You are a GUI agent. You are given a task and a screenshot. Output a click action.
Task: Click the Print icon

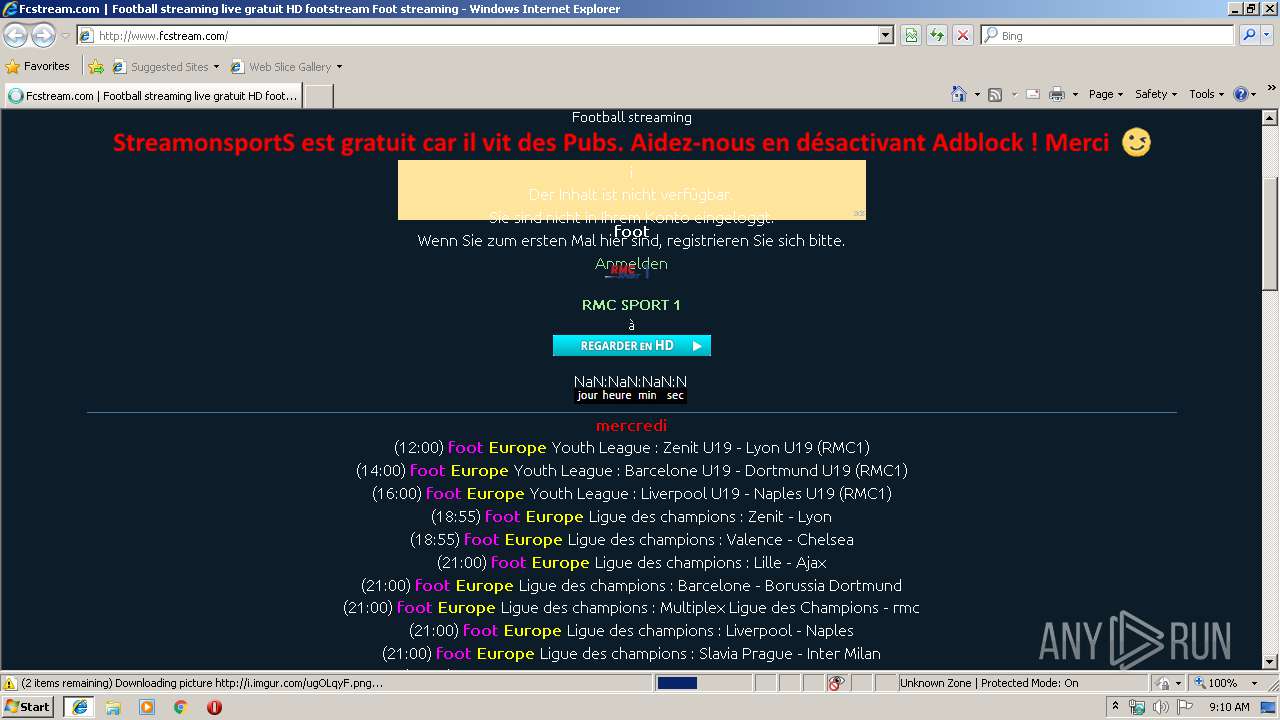(1057, 94)
